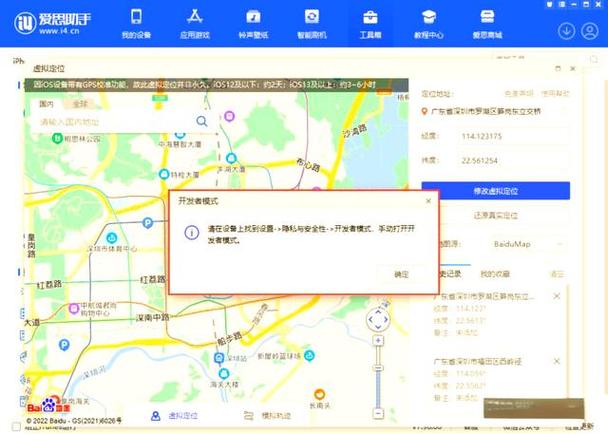Viewport: 608px width, 434px height.
Task: Click the longitude field 114.123175
Action: point(514,136)
